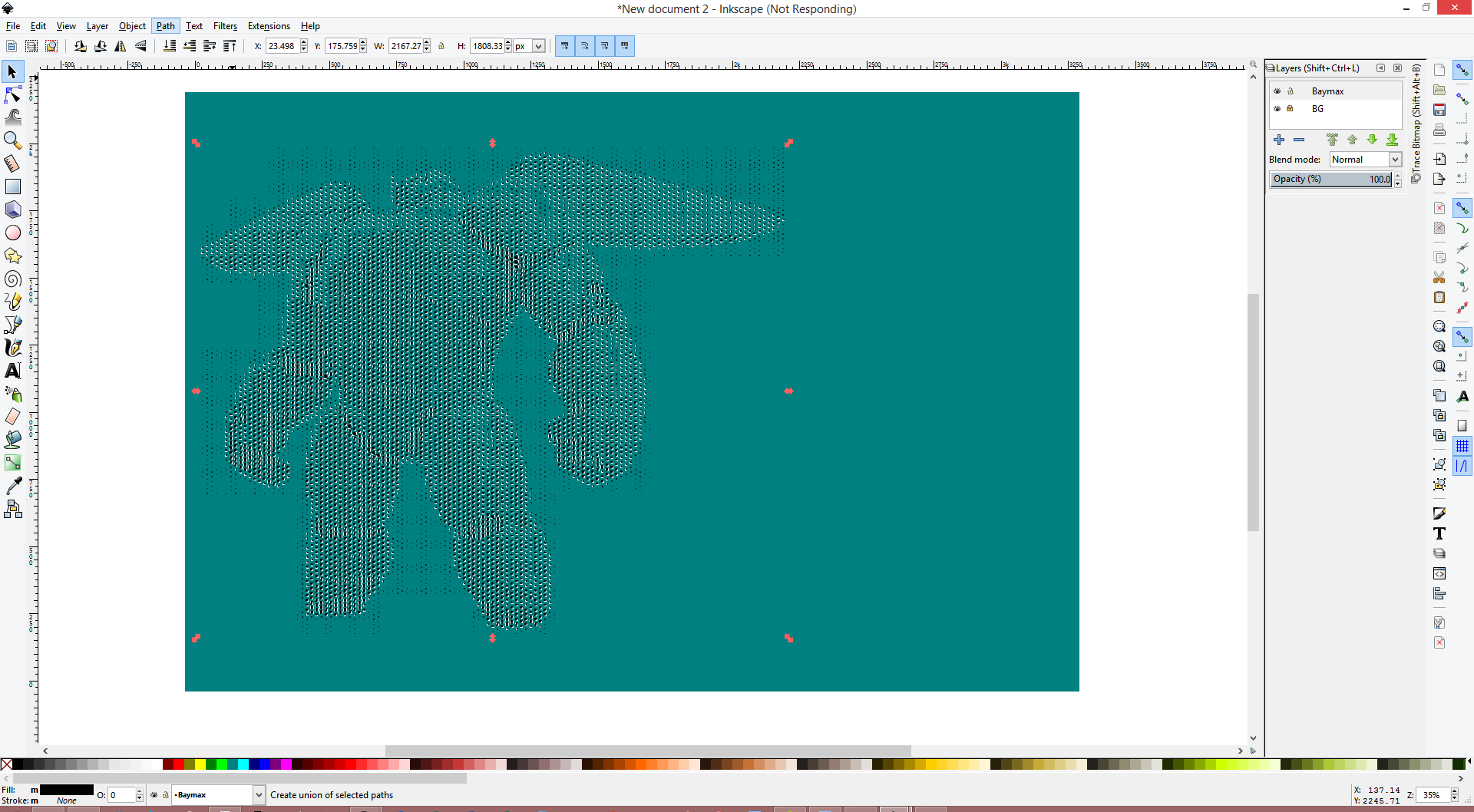
Task: Toggle enable snapping button
Action: 1462,70
